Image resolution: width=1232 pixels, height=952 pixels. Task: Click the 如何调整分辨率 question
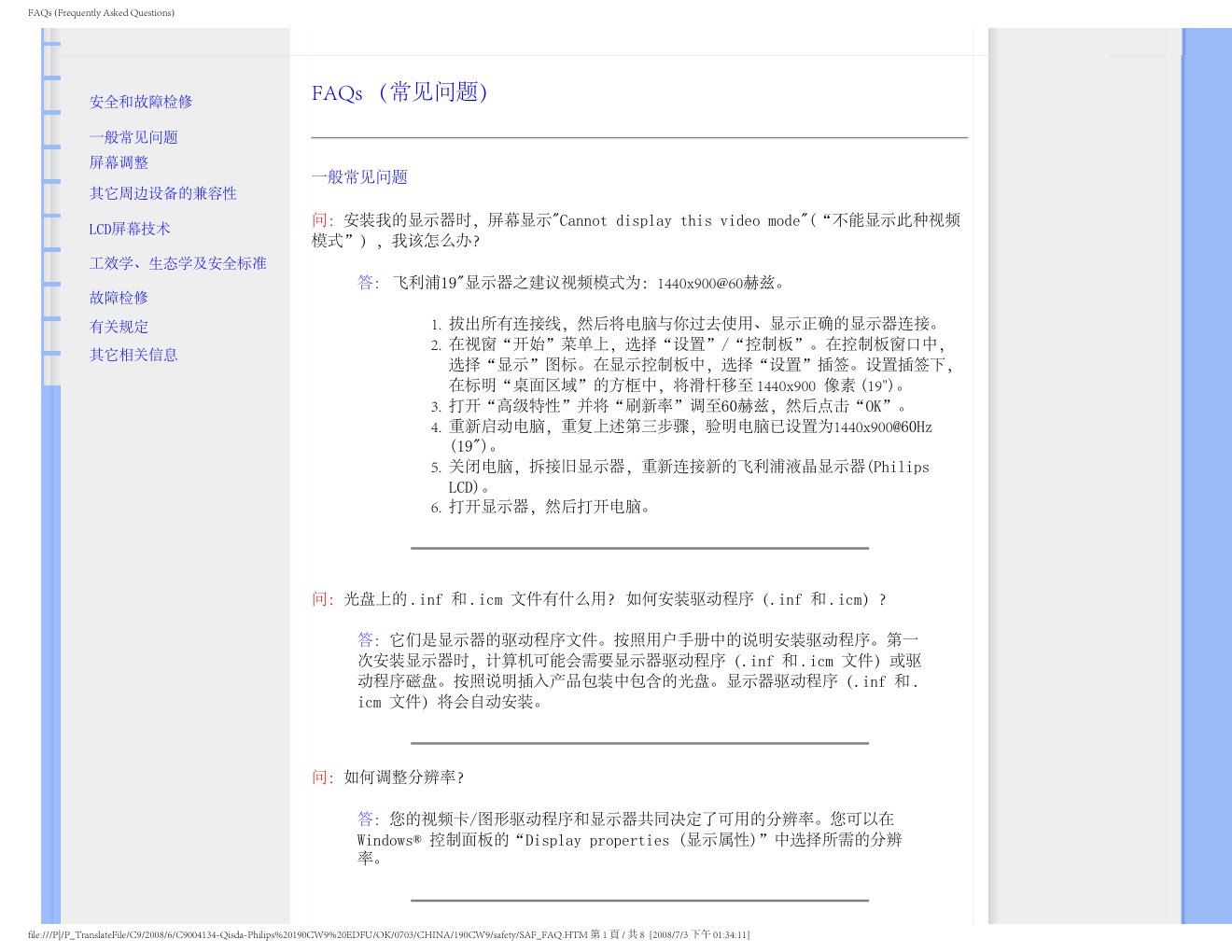tap(403, 777)
